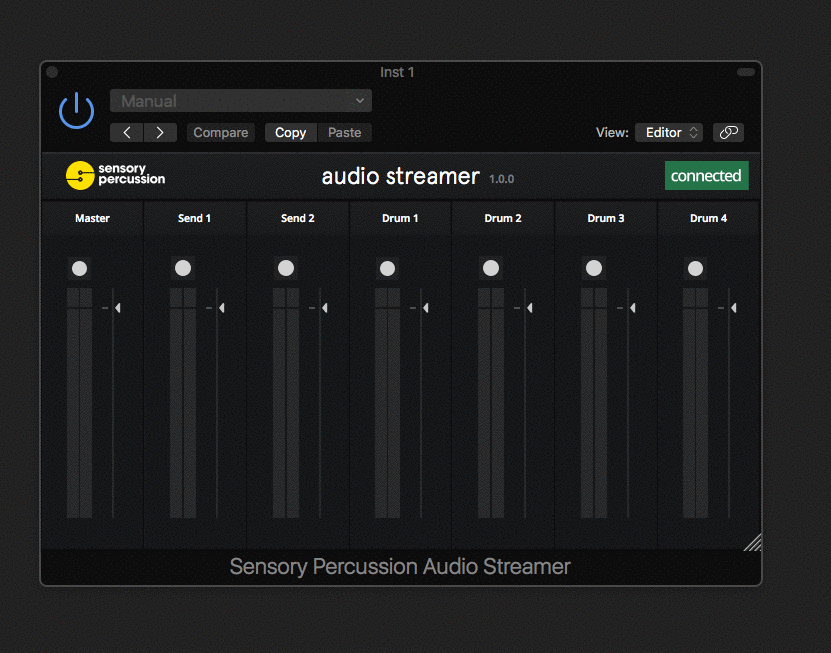The height and width of the screenshot is (653, 831).
Task: Go to next preset with right arrow
Action: tap(158, 131)
